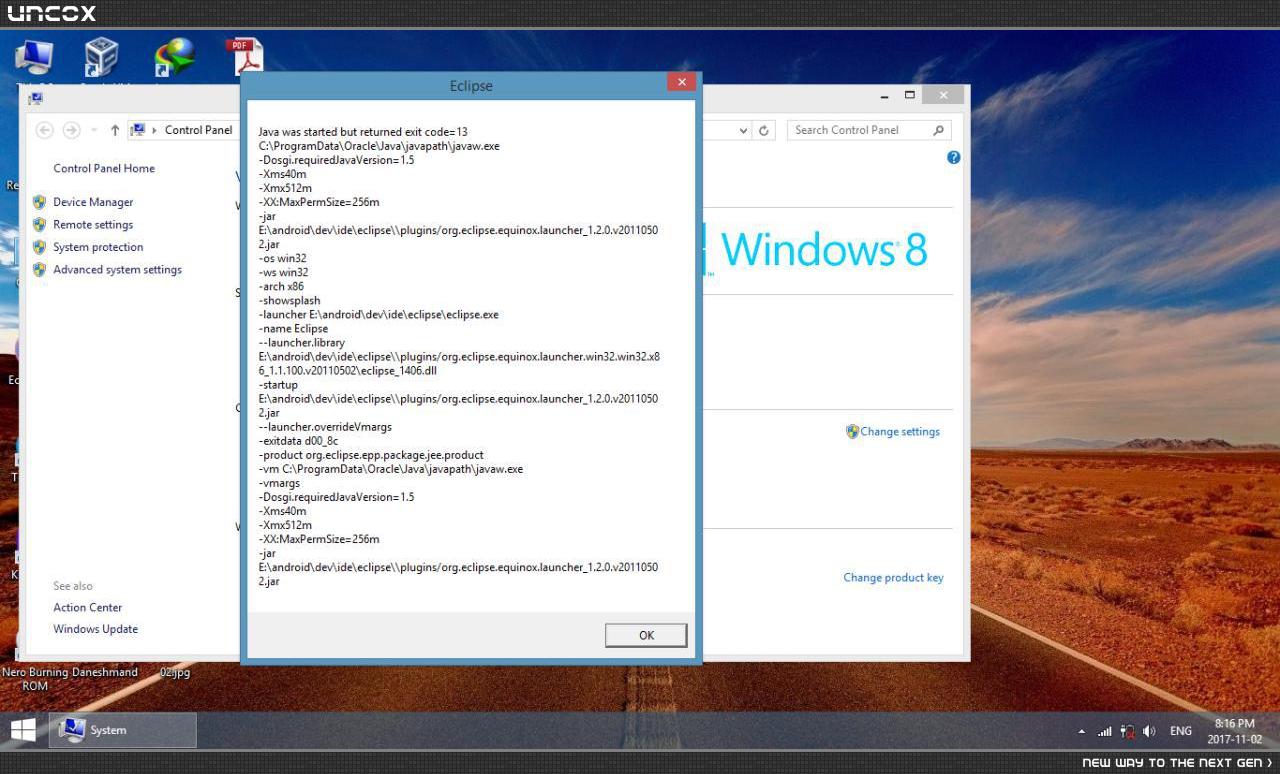Image resolution: width=1280 pixels, height=774 pixels.
Task: Open System protection link
Action: pos(98,247)
